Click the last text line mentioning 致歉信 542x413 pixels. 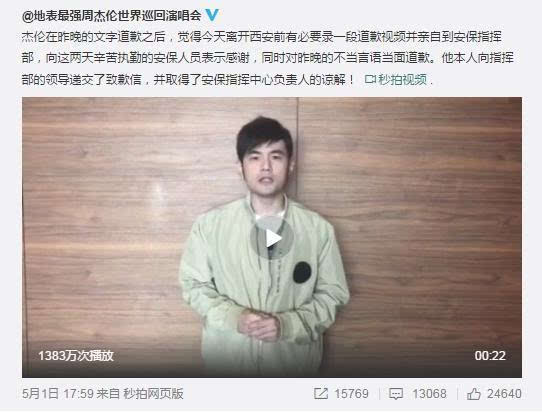[x=188, y=80]
